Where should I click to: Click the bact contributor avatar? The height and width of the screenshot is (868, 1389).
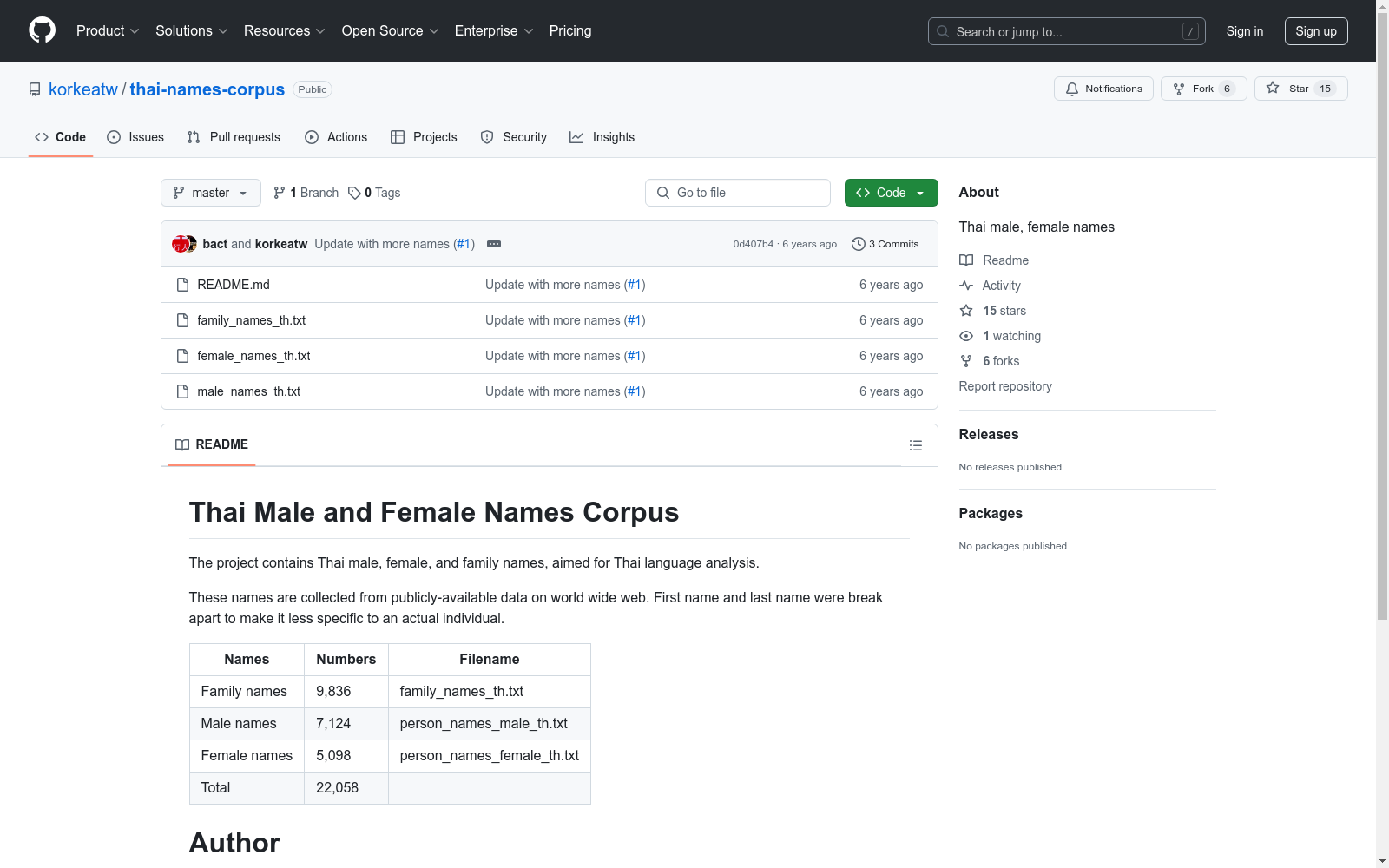coord(181,244)
